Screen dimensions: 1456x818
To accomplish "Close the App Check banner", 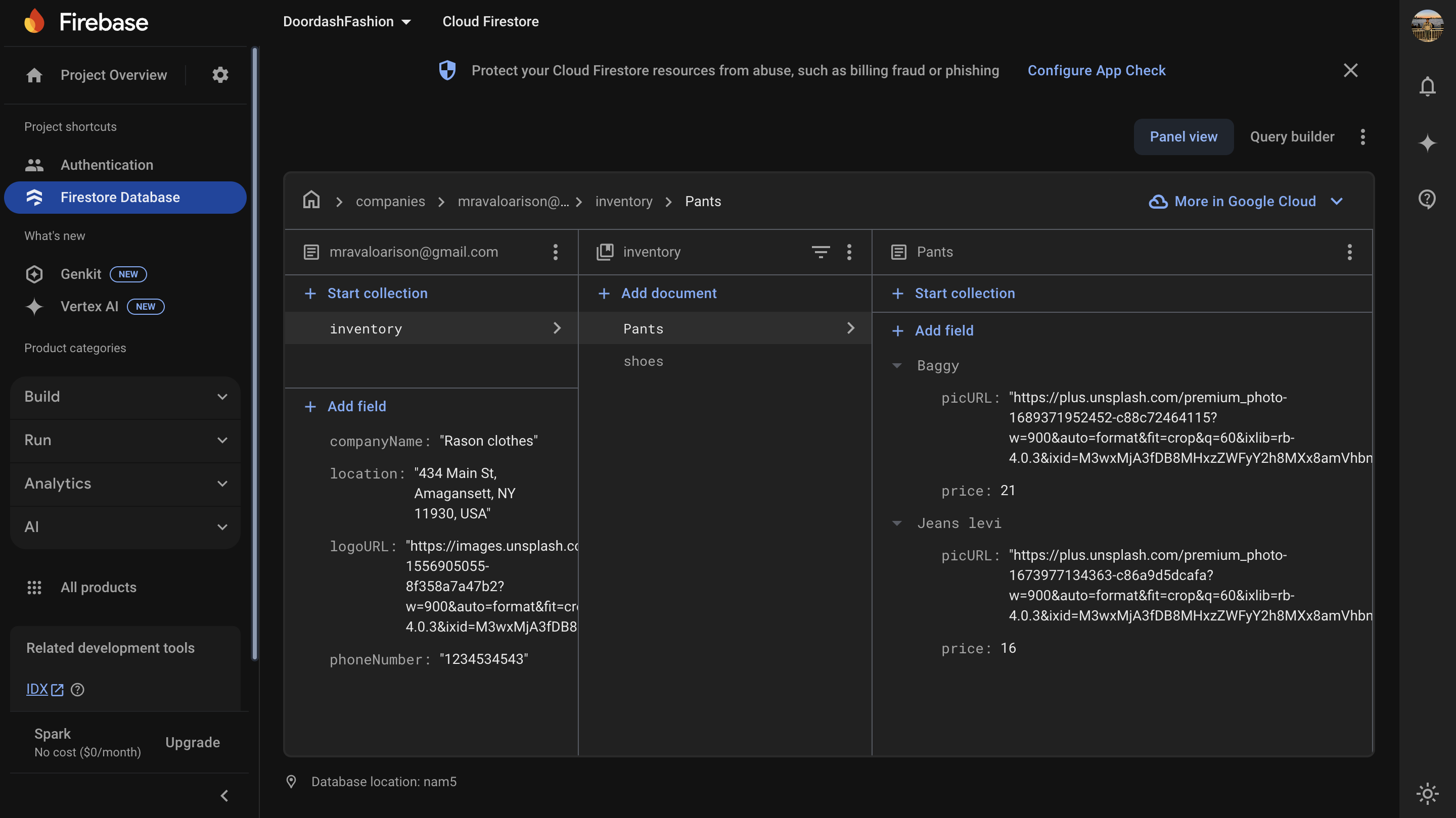I will coord(1350,71).
